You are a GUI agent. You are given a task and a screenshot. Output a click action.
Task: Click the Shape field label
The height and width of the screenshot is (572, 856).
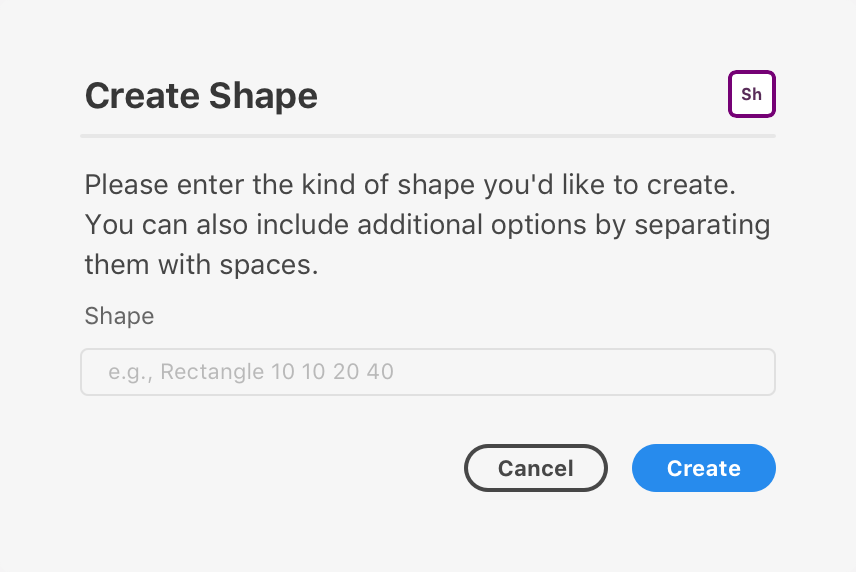click(x=119, y=316)
